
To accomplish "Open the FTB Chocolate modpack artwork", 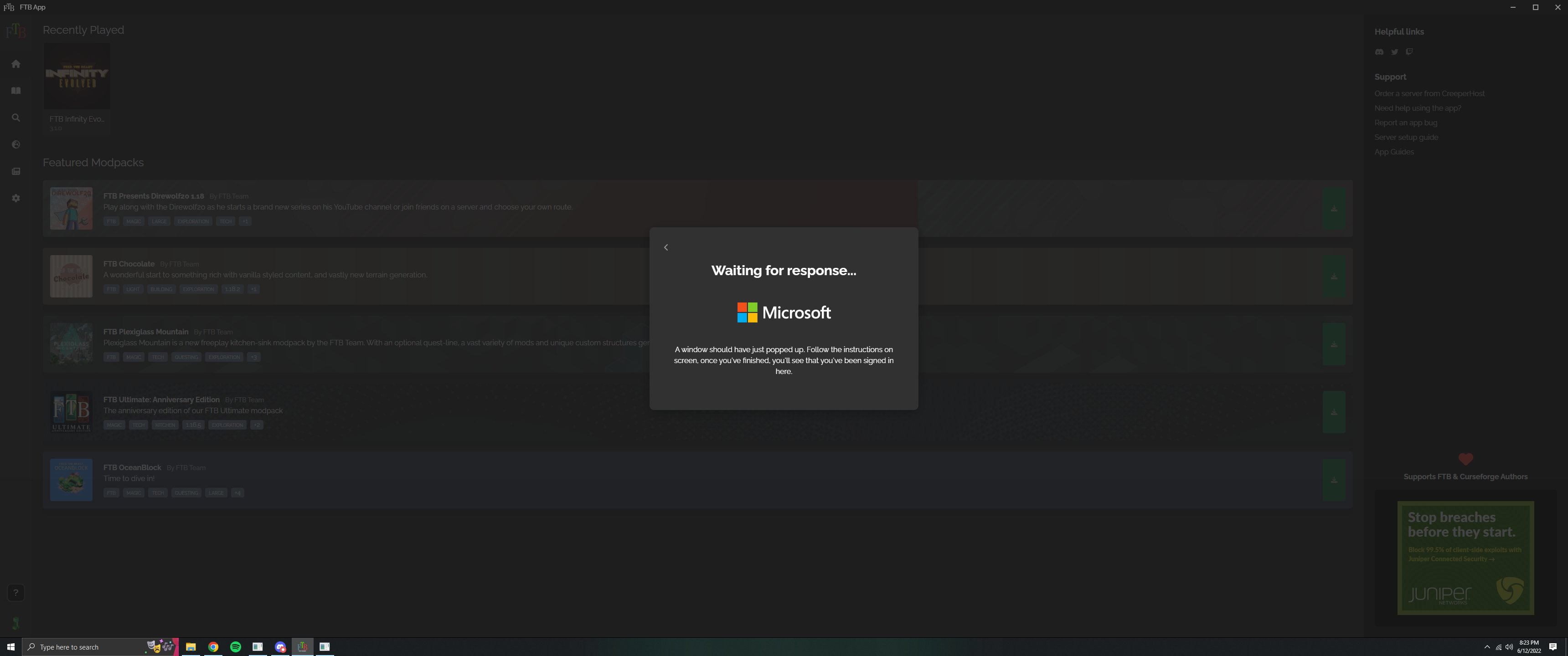I will [71, 276].
